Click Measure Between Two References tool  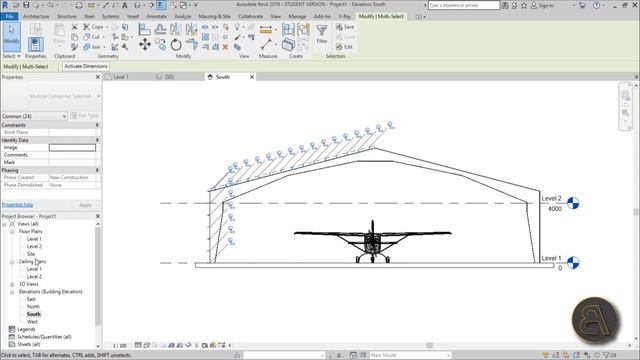click(266, 44)
